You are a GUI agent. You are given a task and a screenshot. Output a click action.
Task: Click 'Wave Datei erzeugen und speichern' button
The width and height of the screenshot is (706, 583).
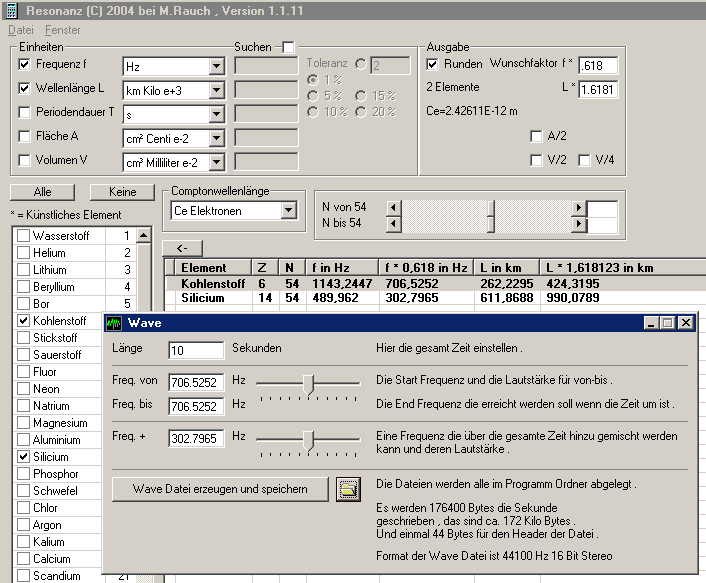(x=220, y=488)
